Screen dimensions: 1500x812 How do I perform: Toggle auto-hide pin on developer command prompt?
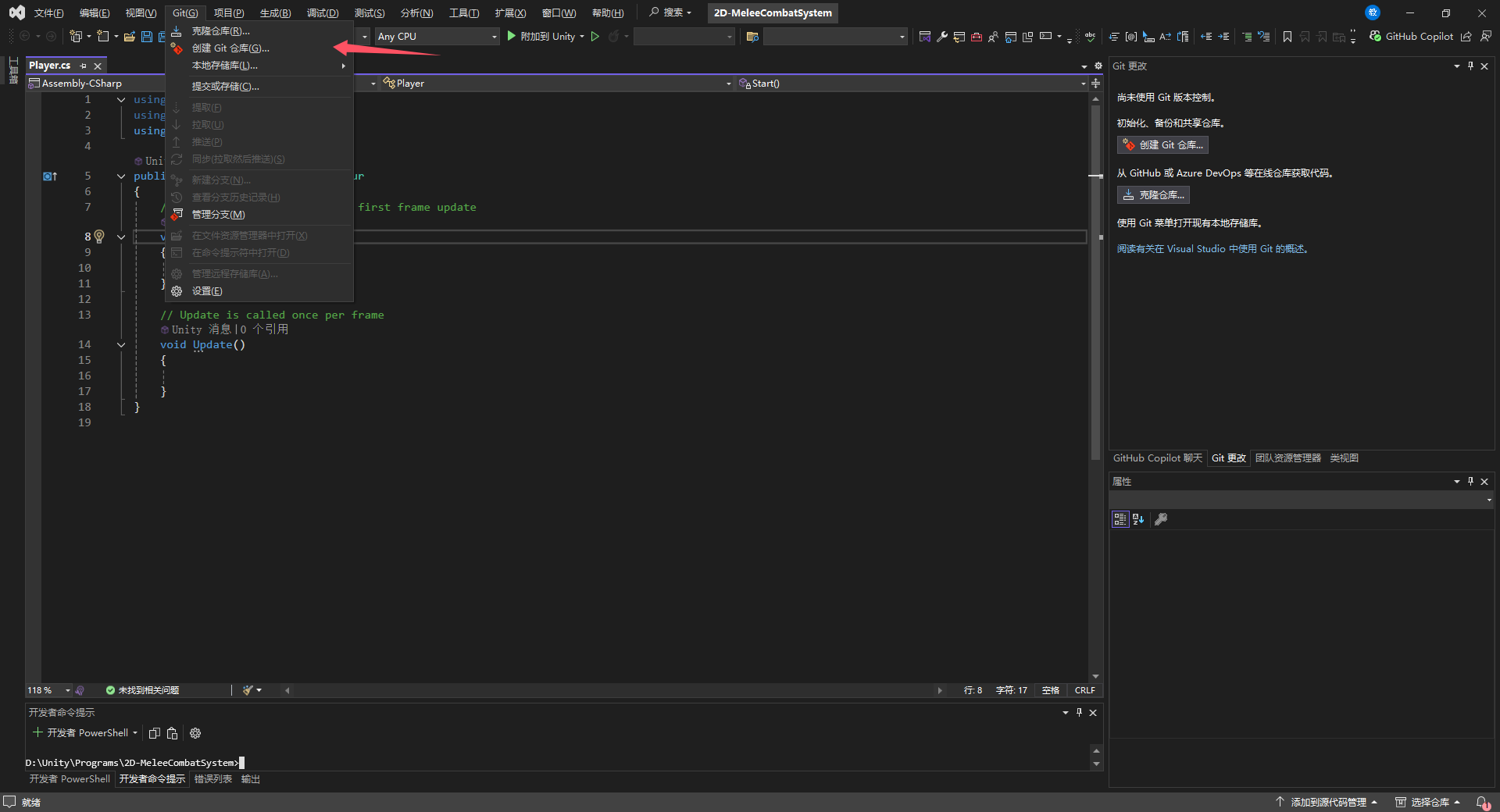(x=1079, y=713)
